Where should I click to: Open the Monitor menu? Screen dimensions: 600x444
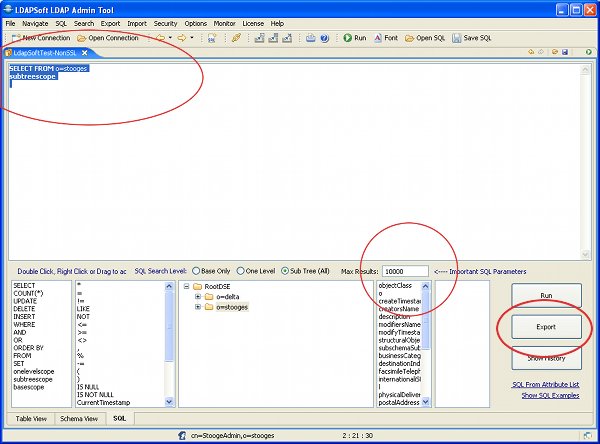coord(225,23)
